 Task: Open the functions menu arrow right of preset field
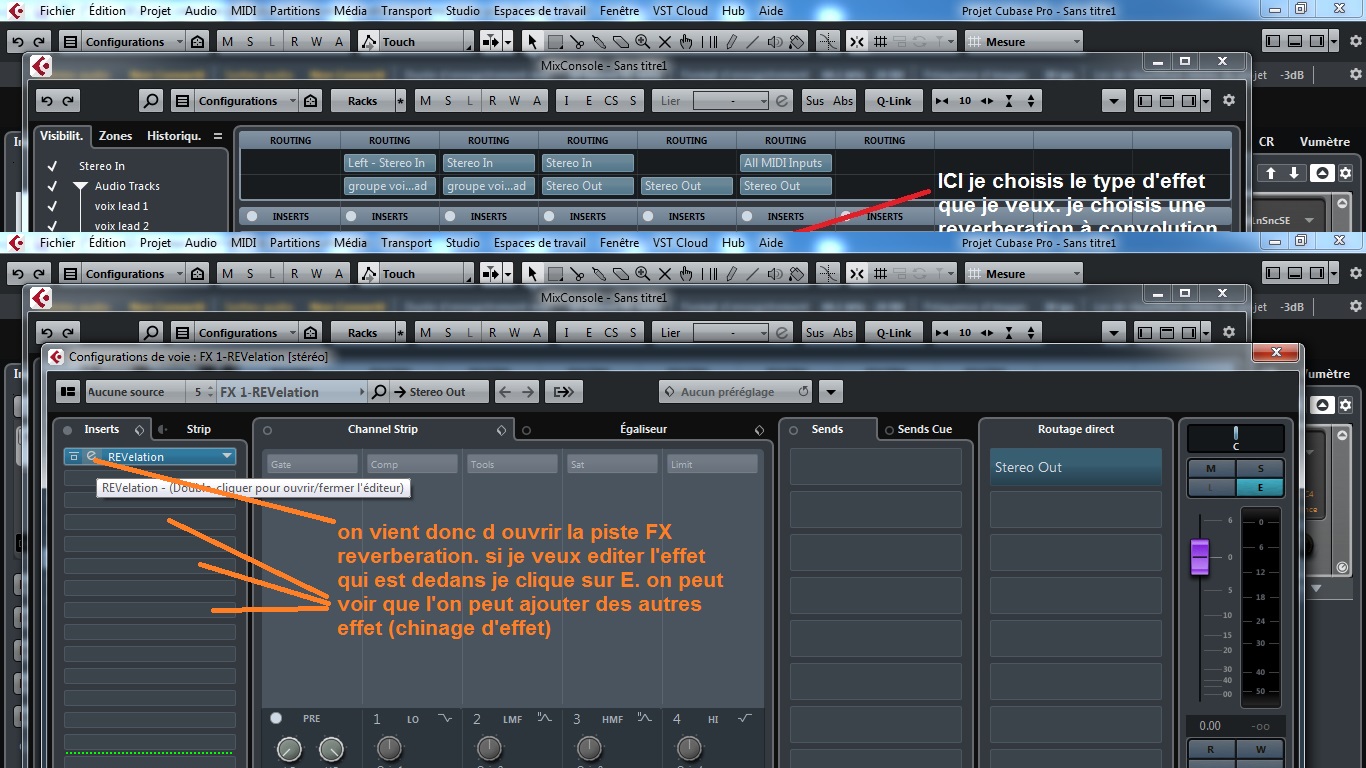(830, 392)
